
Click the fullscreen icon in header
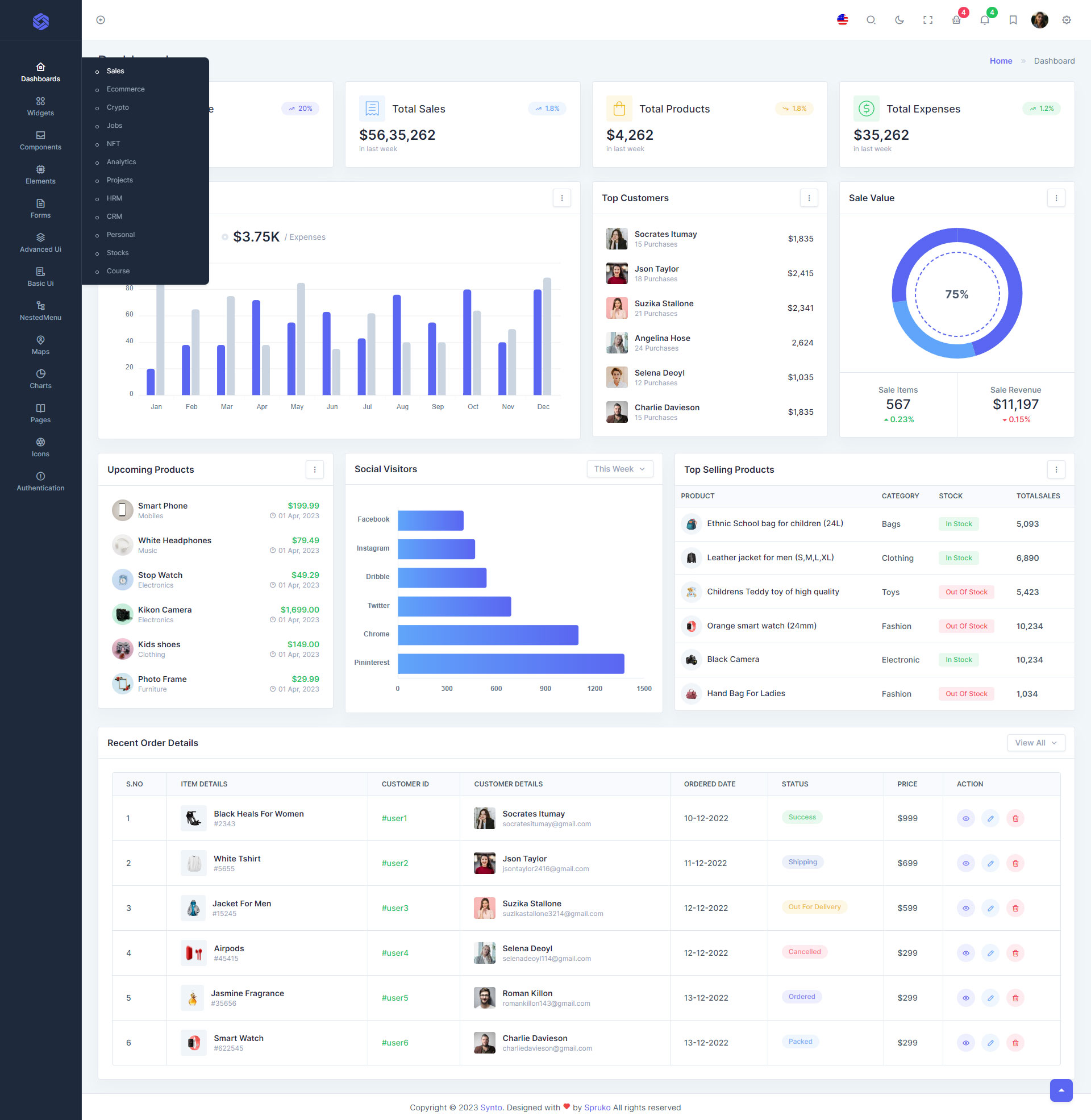pyautogui.click(x=928, y=20)
